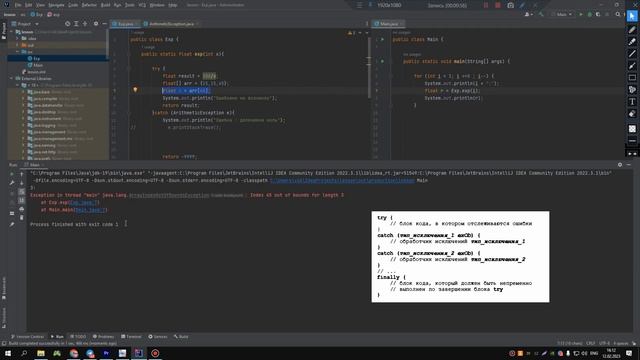The width and height of the screenshot is (640, 360).
Task: Select Exp class in project tree
Action: point(36,58)
